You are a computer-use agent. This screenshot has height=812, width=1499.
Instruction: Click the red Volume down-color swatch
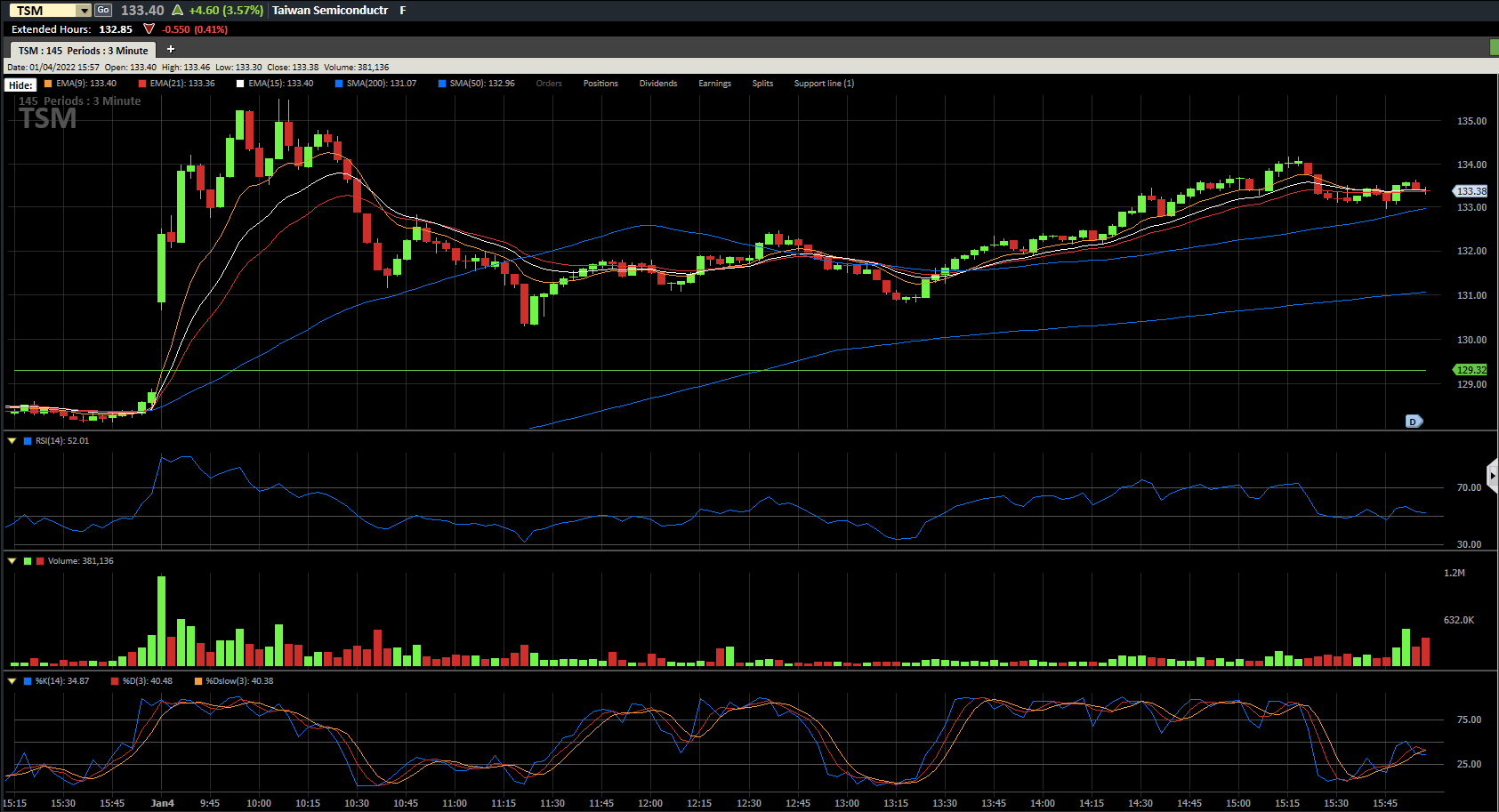click(40, 561)
